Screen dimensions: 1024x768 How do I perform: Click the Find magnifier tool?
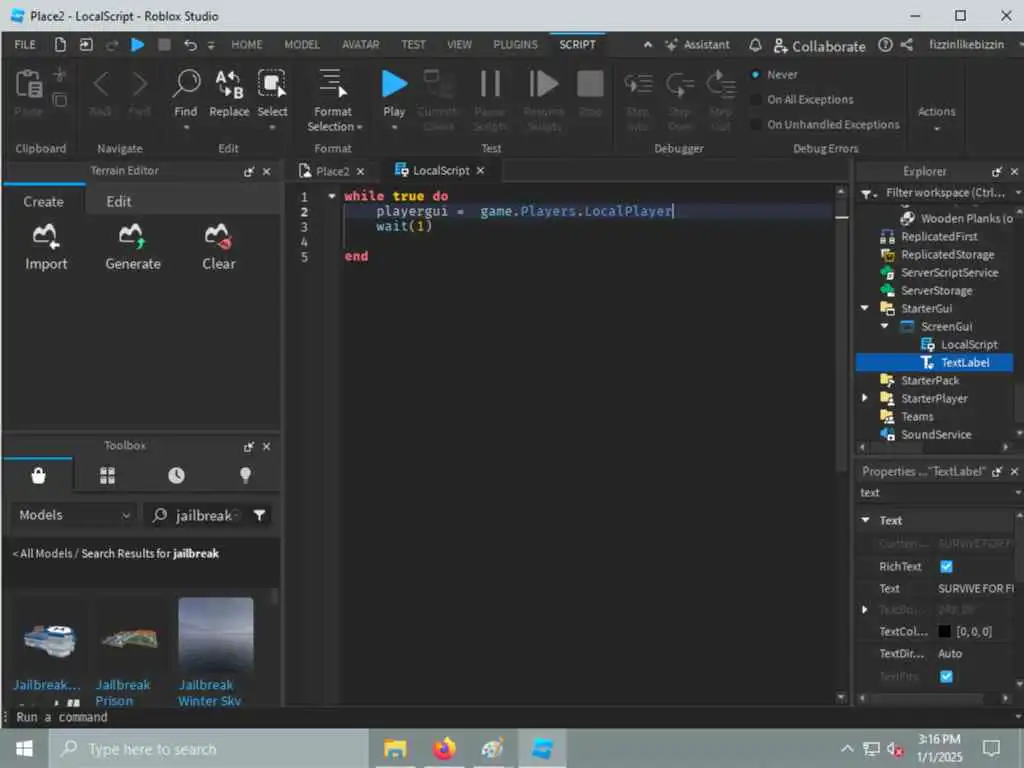tap(186, 95)
